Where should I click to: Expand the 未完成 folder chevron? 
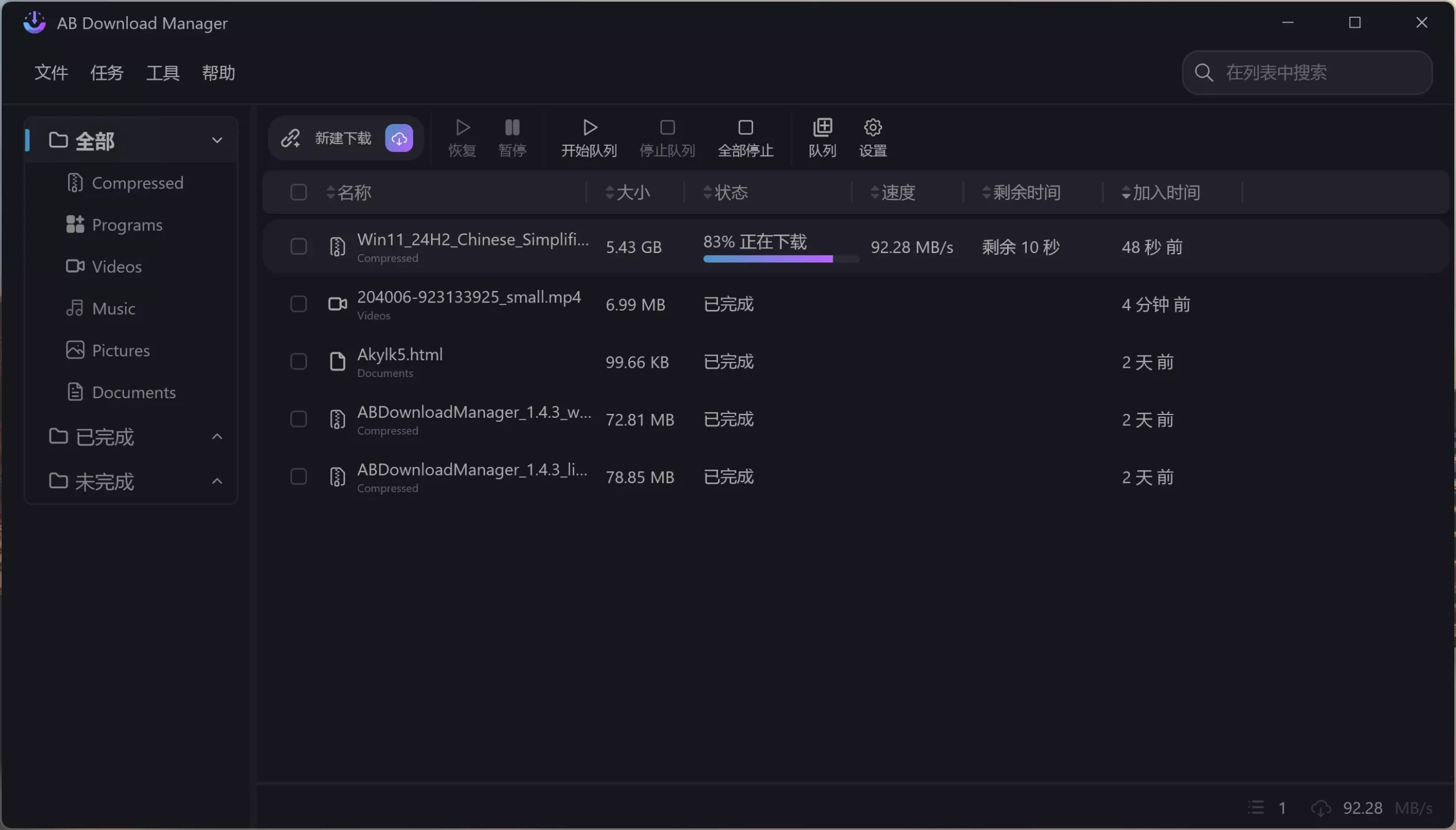point(217,481)
